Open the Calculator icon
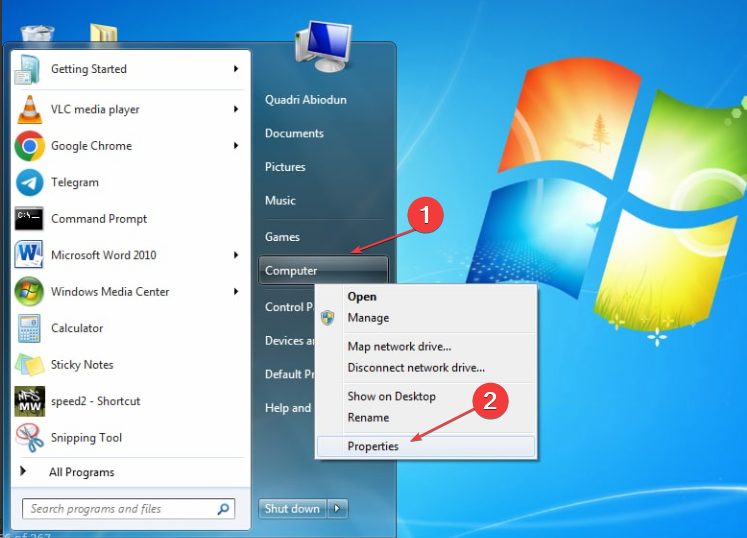This screenshot has height=538, width=747. tap(29, 328)
